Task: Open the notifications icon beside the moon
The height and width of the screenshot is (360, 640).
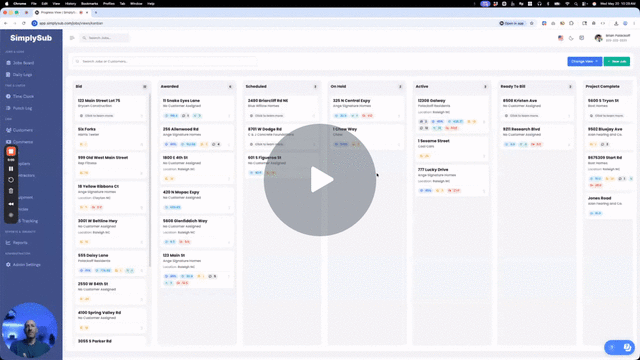Action: click(x=582, y=38)
